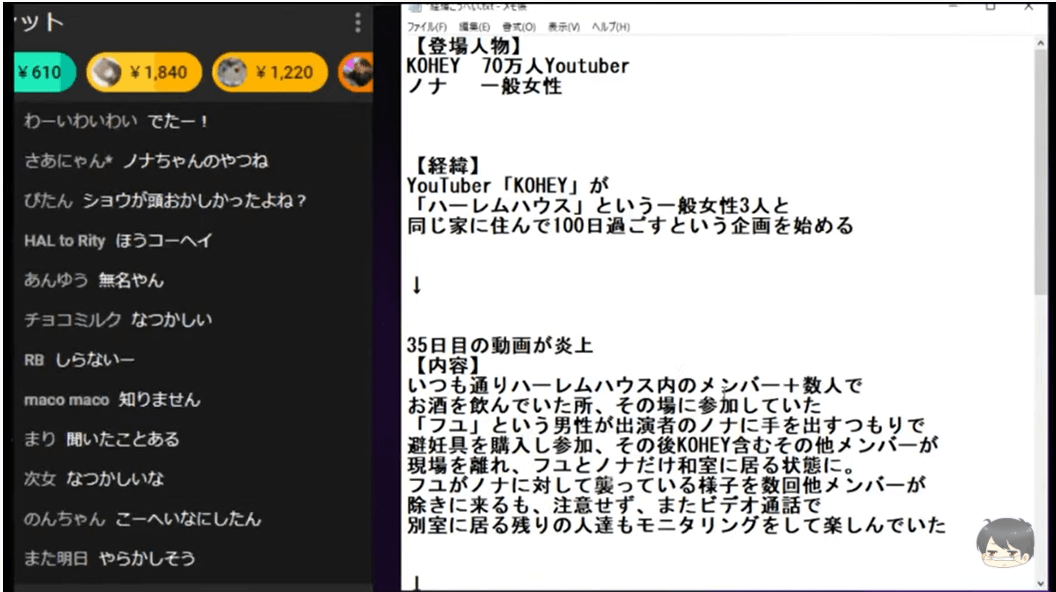The height and width of the screenshot is (592, 1056).
Task: Open the ヘルプ(H) menu
Action: tap(611, 26)
